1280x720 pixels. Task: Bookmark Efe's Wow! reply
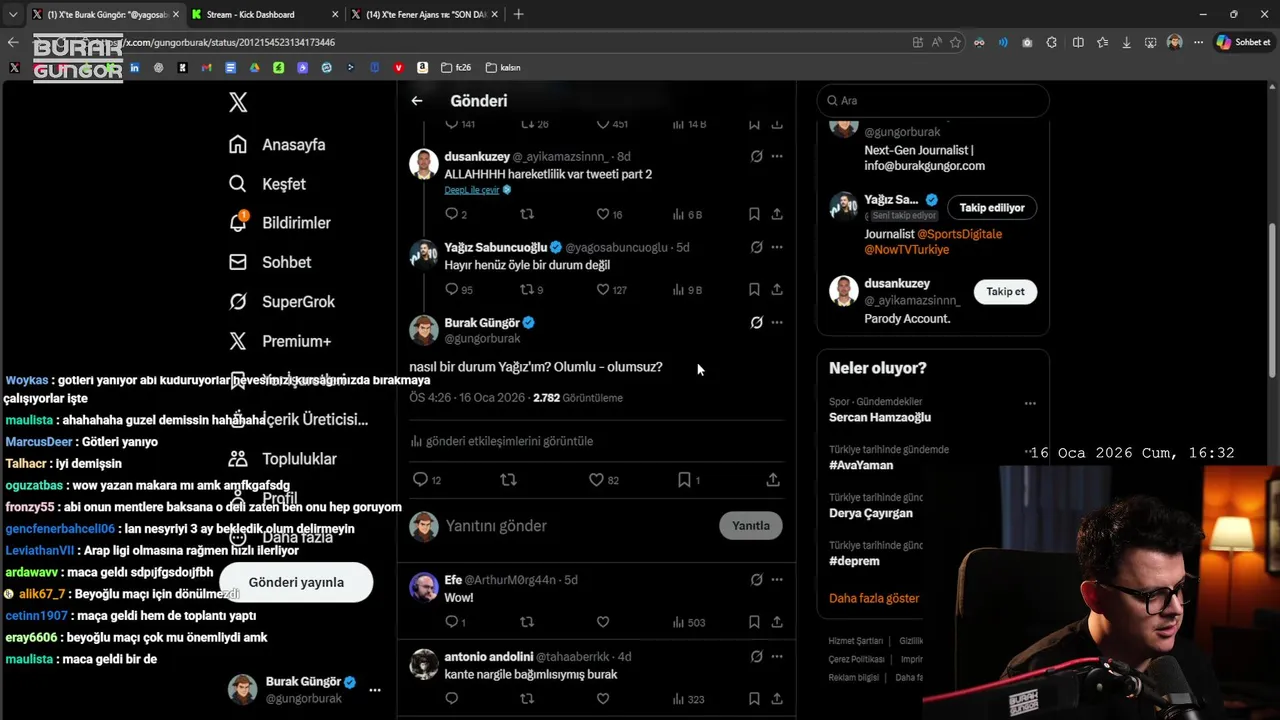click(x=754, y=622)
